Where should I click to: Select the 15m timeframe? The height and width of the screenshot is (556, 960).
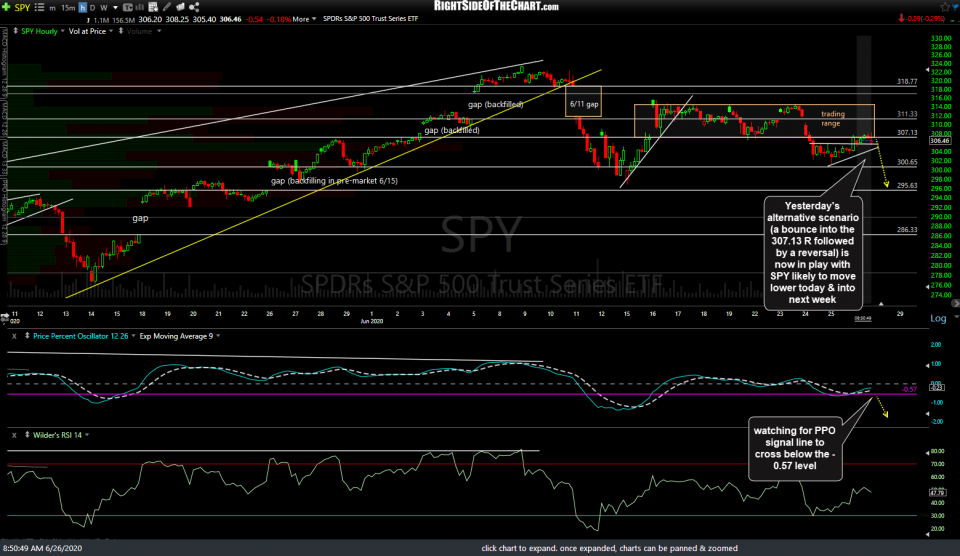(68, 8)
